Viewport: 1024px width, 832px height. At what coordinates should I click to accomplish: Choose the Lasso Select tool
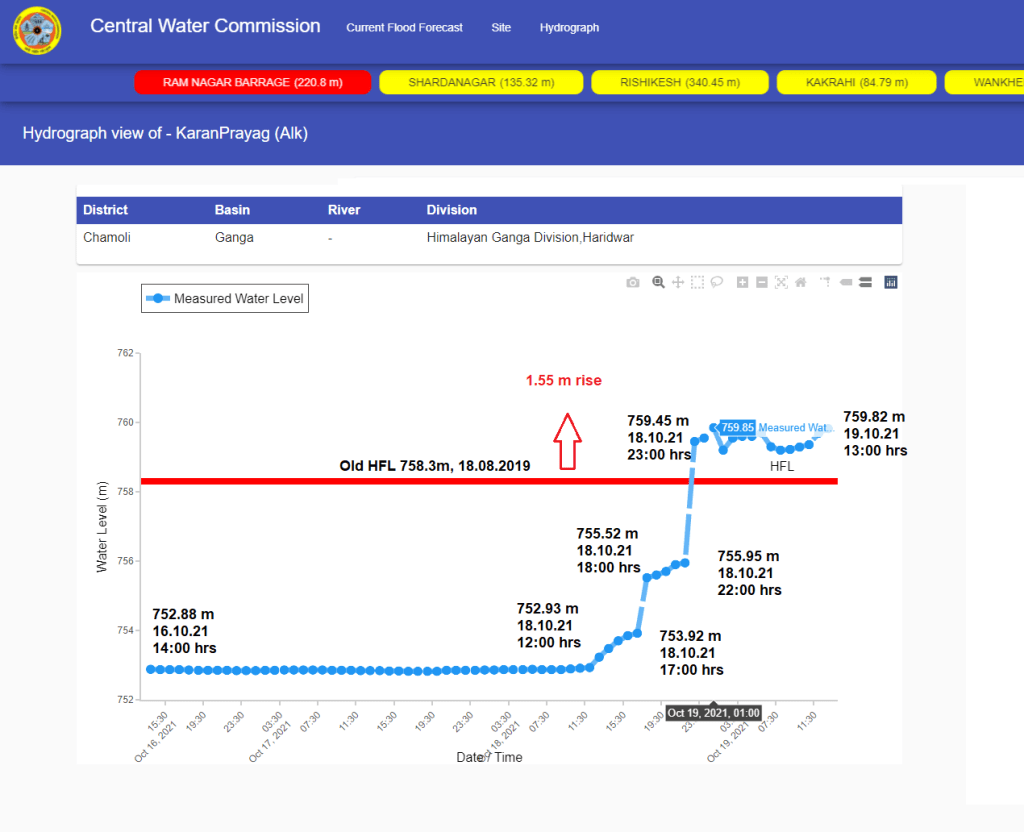[x=717, y=283]
